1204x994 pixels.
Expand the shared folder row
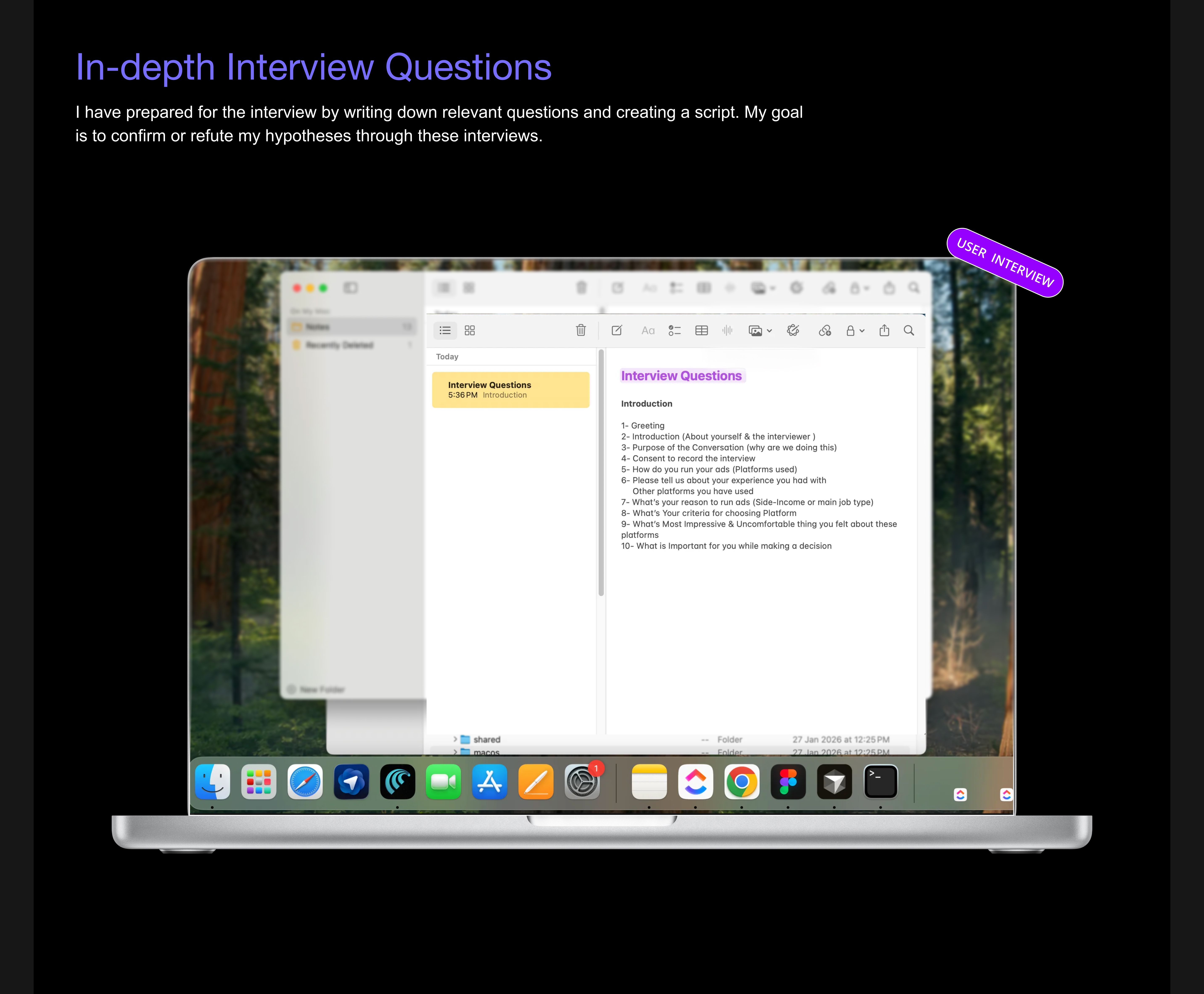[x=455, y=739]
